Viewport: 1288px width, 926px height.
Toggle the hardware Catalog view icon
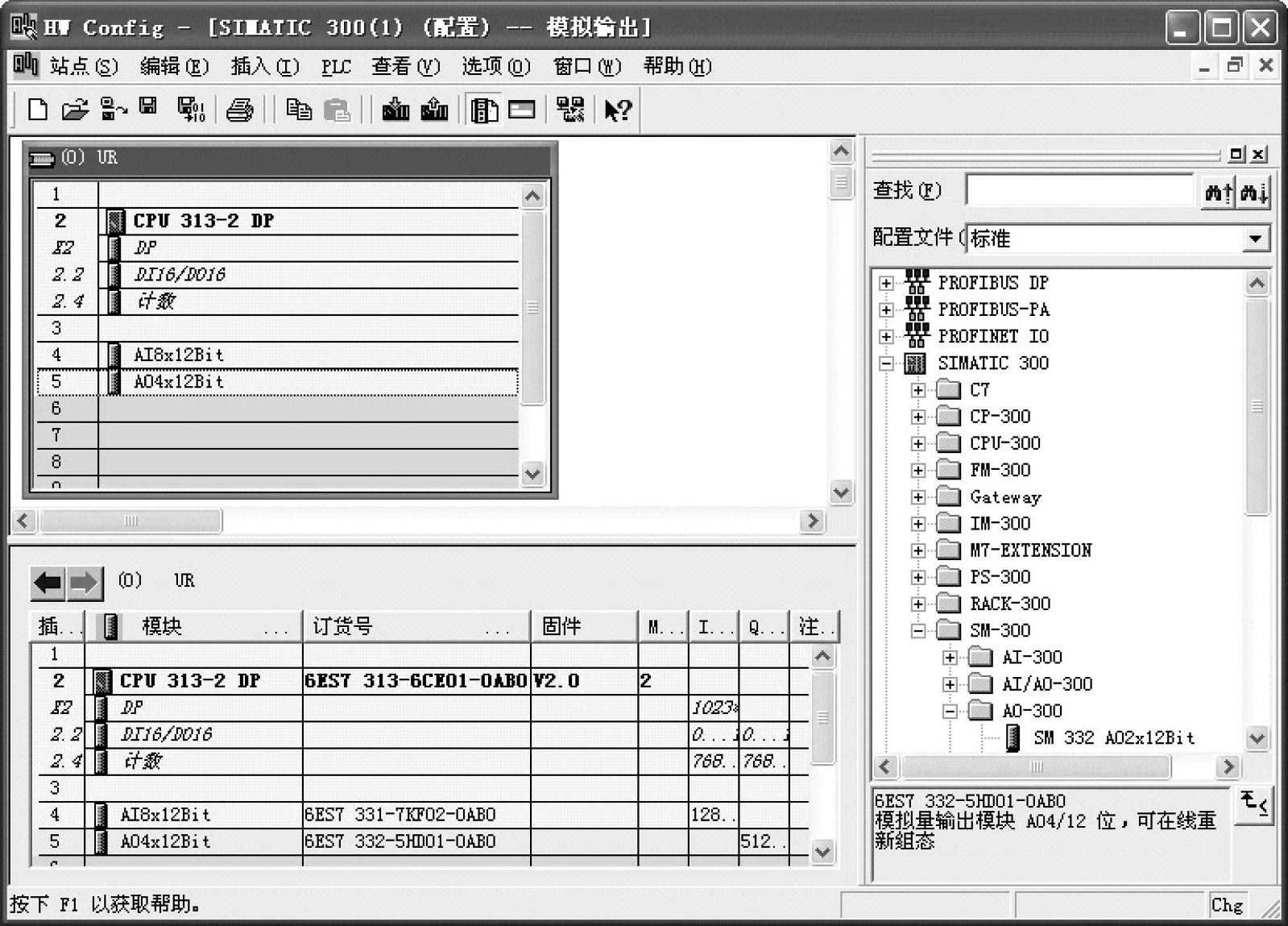coord(484,110)
